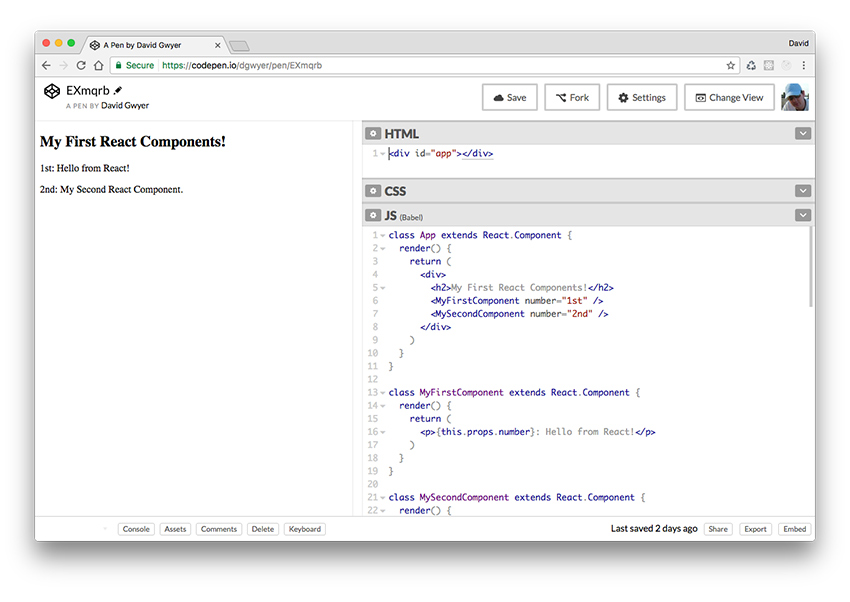Viewport: 850px width, 602px height.
Task: Collapse fold arrow on JS line 13
Action: pyautogui.click(x=383, y=393)
